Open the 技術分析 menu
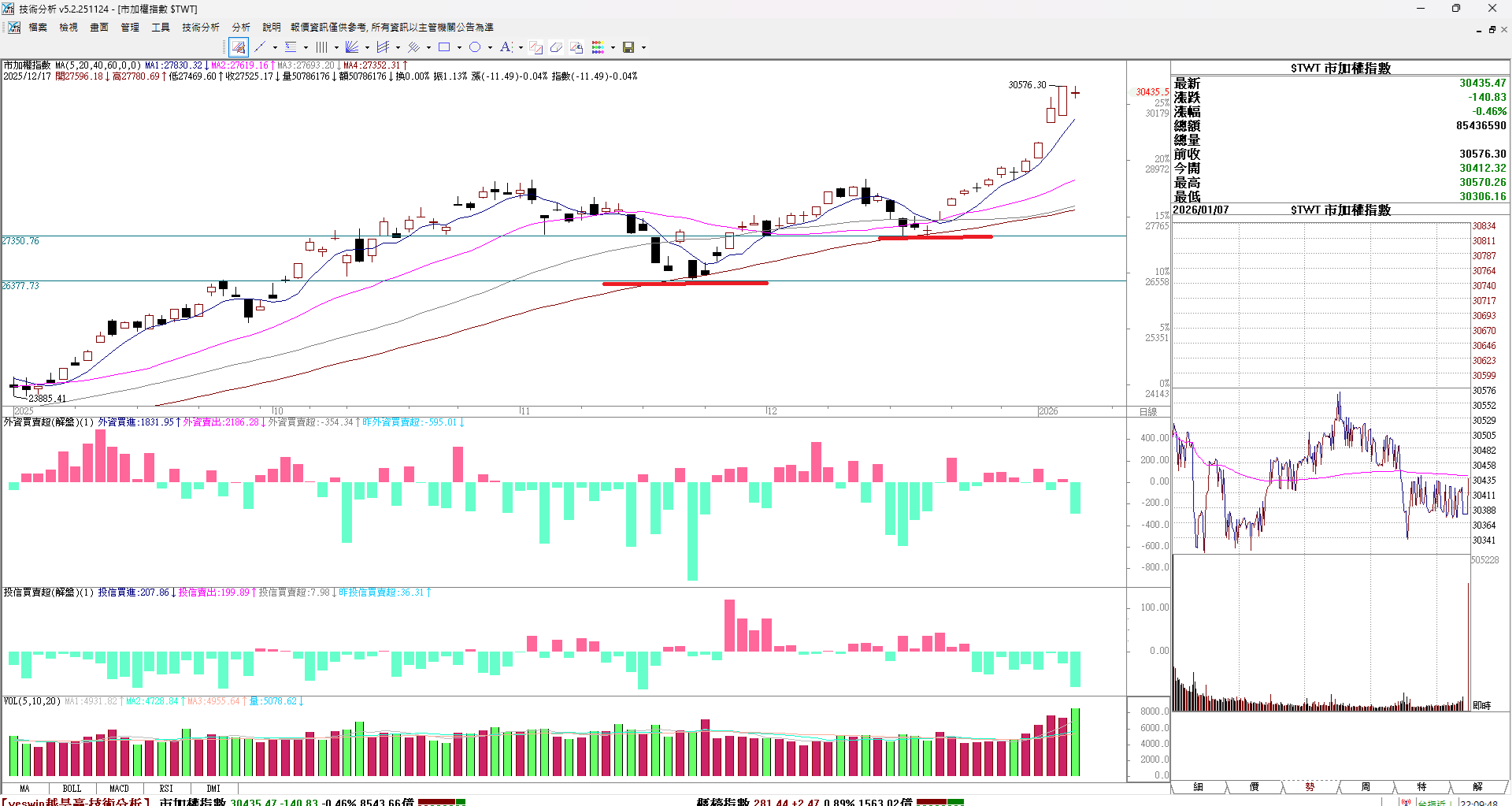 pos(201,28)
